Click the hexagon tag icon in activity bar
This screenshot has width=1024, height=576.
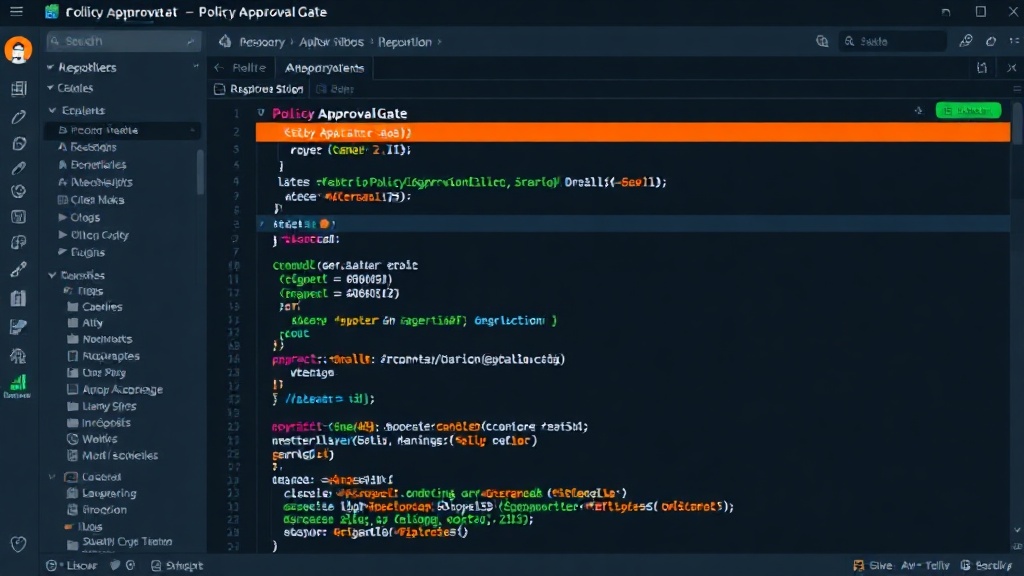(x=18, y=143)
